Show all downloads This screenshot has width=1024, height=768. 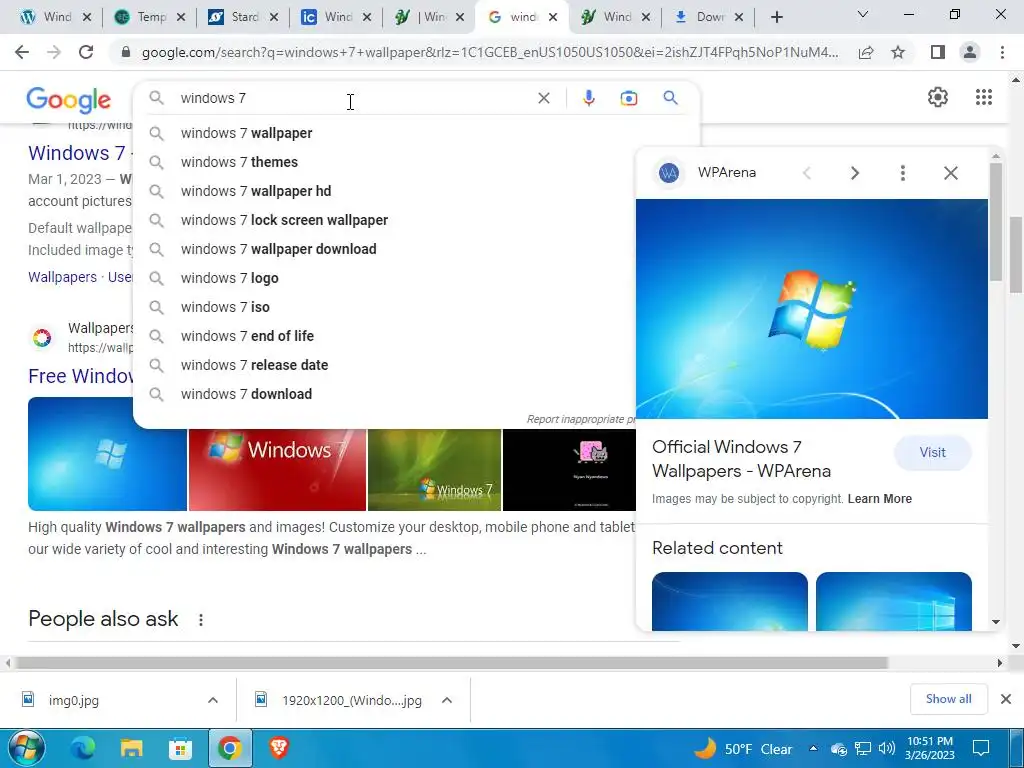click(948, 699)
